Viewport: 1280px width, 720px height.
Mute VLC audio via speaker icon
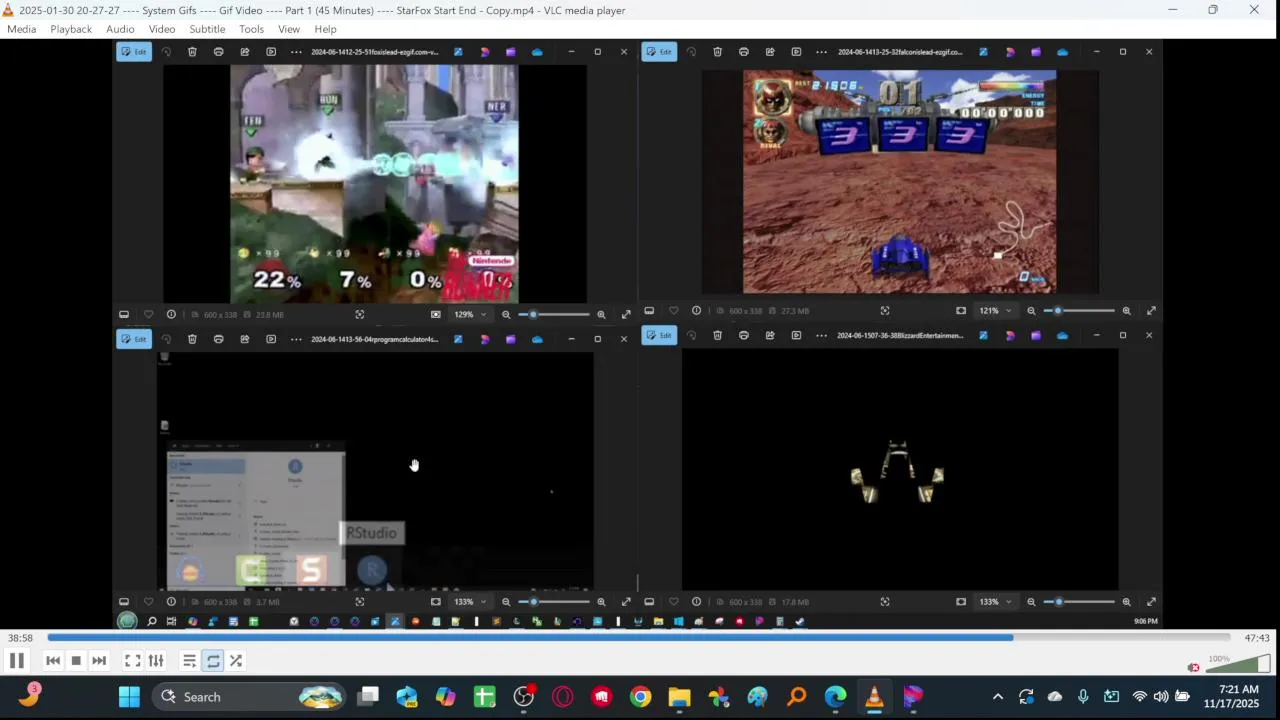tap(1193, 667)
